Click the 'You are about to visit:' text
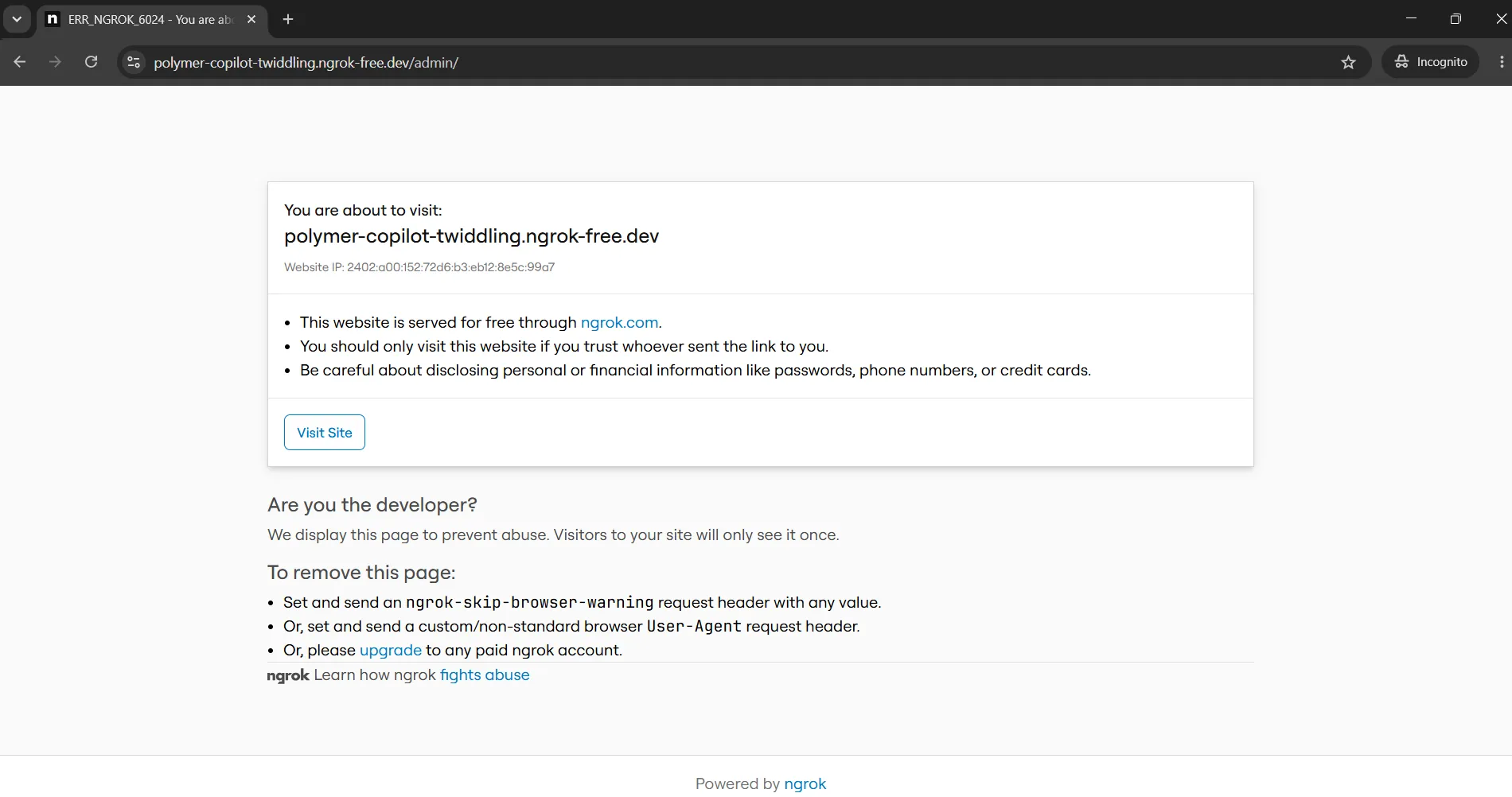The width and height of the screenshot is (1512, 797). [363, 210]
